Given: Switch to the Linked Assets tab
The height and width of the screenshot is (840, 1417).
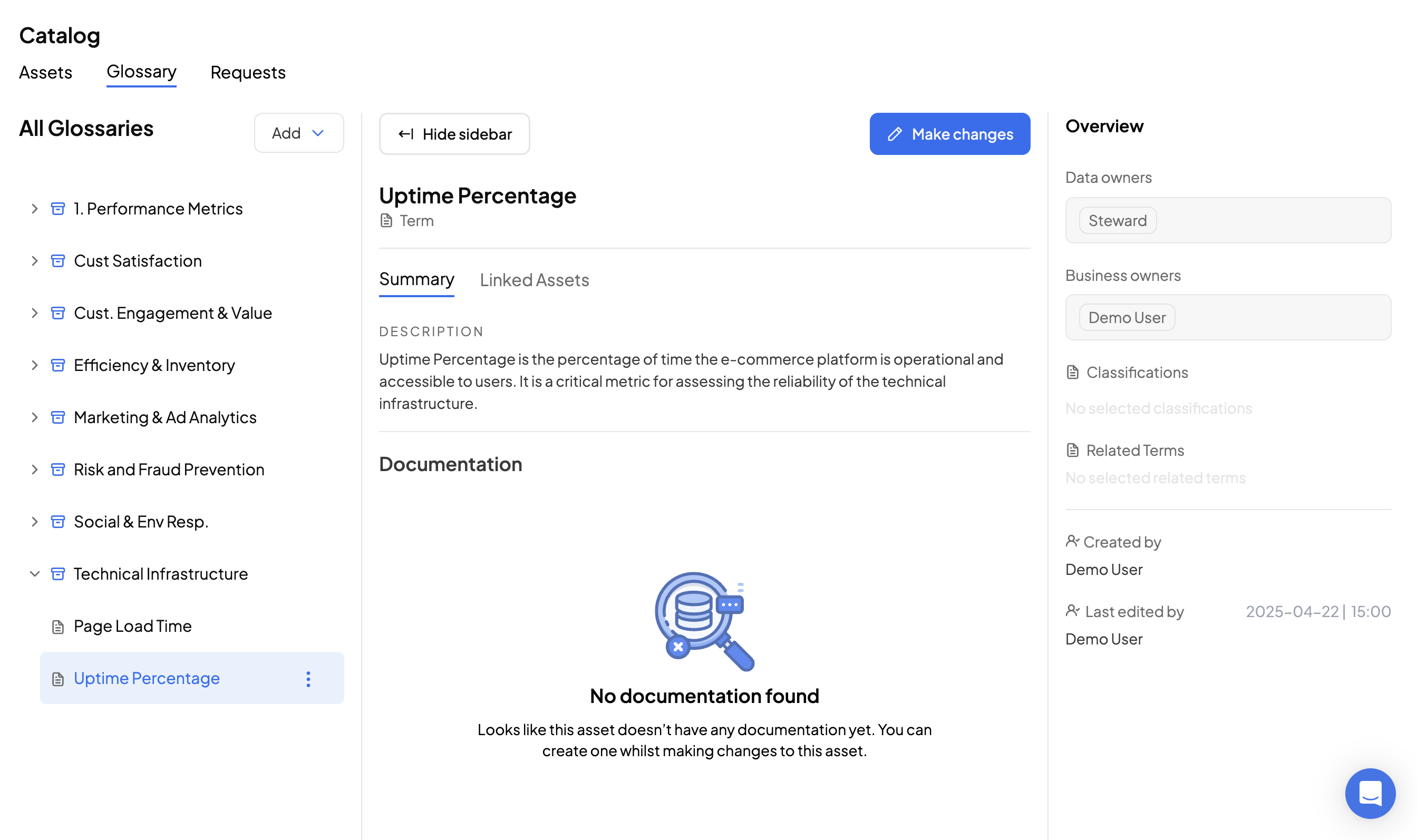Looking at the screenshot, I should click(534, 280).
